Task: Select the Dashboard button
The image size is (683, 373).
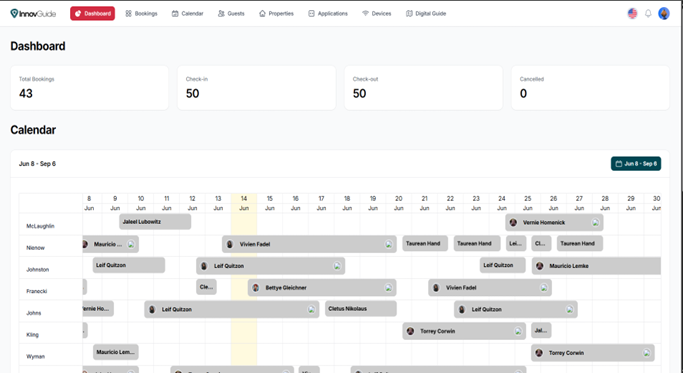Action: point(92,14)
